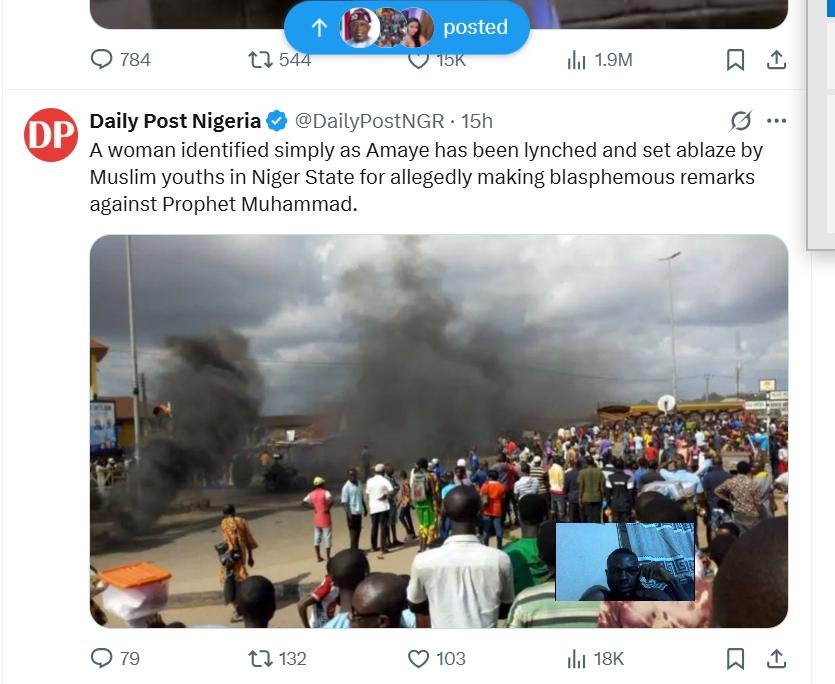View analytics showing 18K views
The height and width of the screenshot is (684, 835).
pyautogui.click(x=577, y=658)
